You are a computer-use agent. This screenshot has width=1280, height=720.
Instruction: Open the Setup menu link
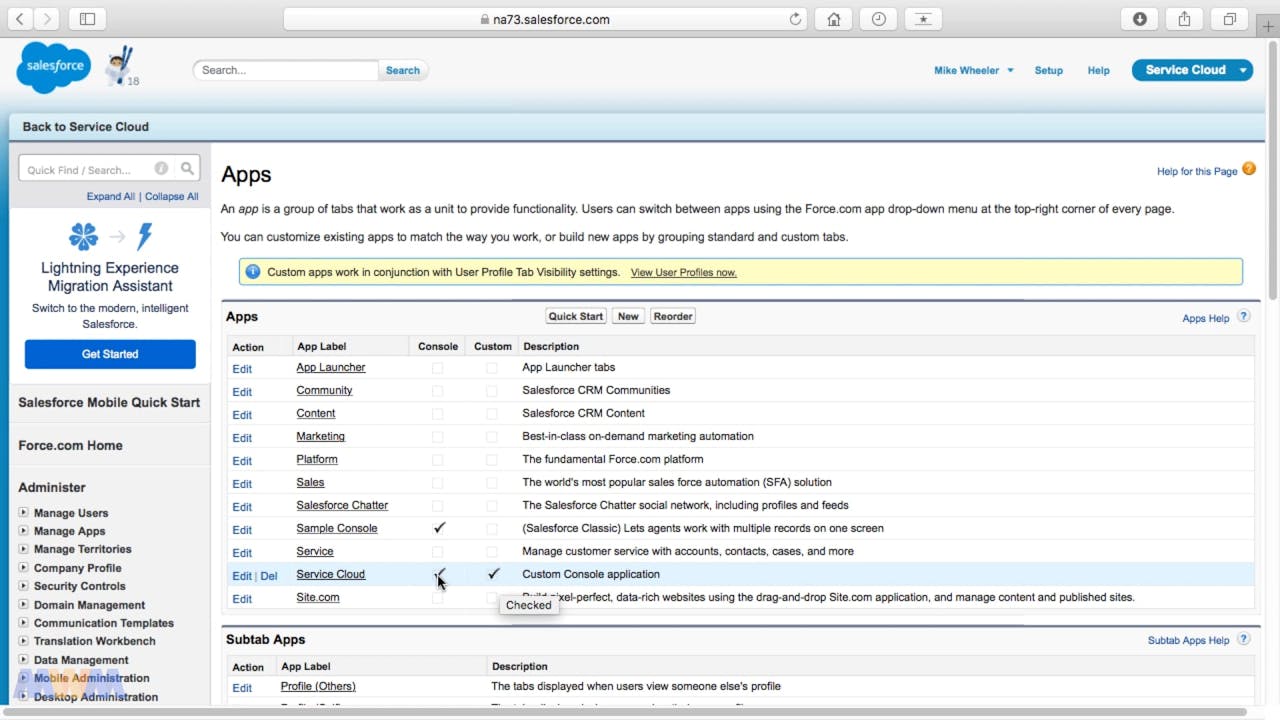click(x=1048, y=70)
